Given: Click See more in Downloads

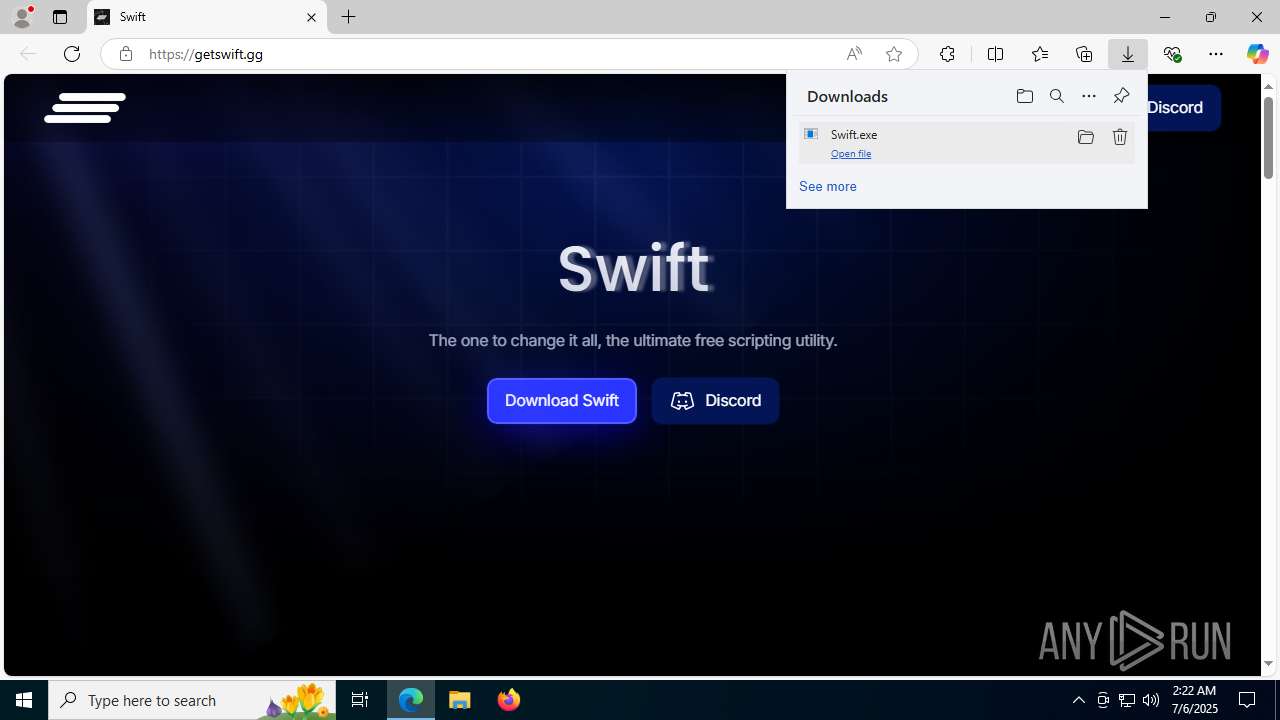Looking at the screenshot, I should 828,186.
